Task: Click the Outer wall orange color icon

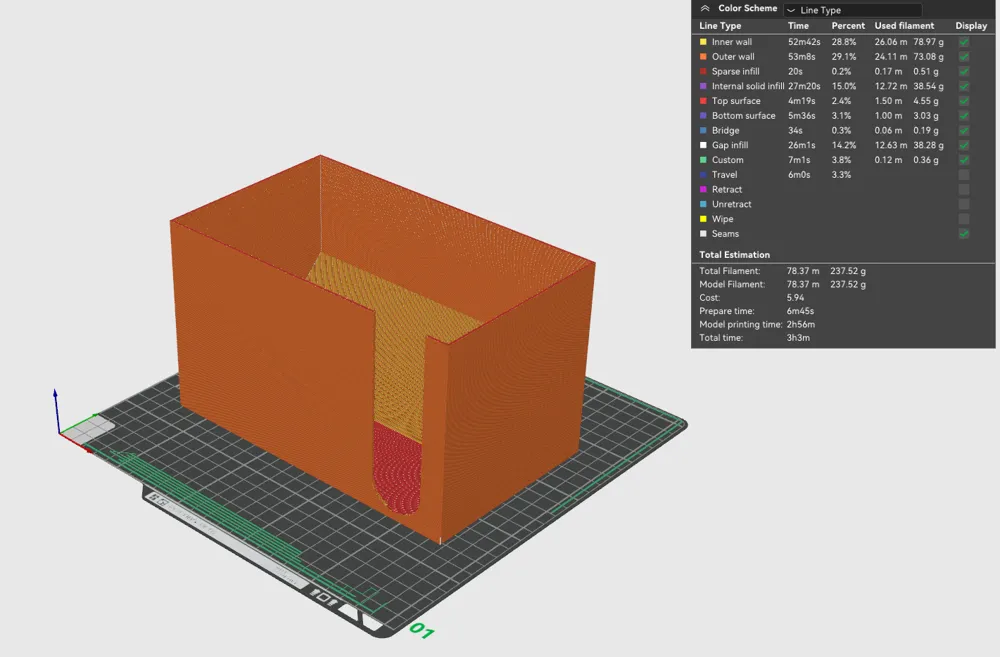Action: [x=703, y=56]
